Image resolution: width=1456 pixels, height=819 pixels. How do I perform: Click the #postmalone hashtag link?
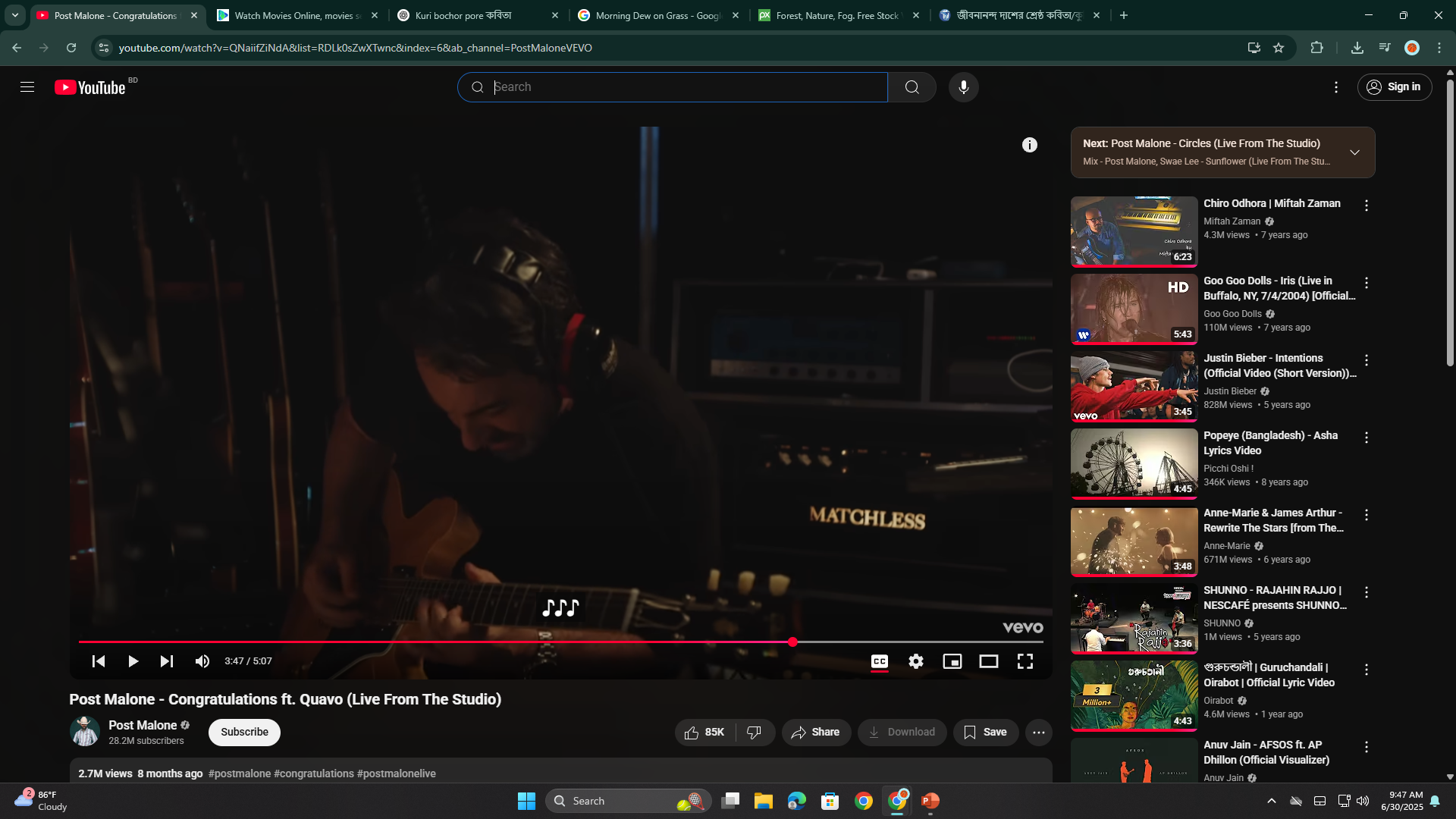tap(240, 773)
